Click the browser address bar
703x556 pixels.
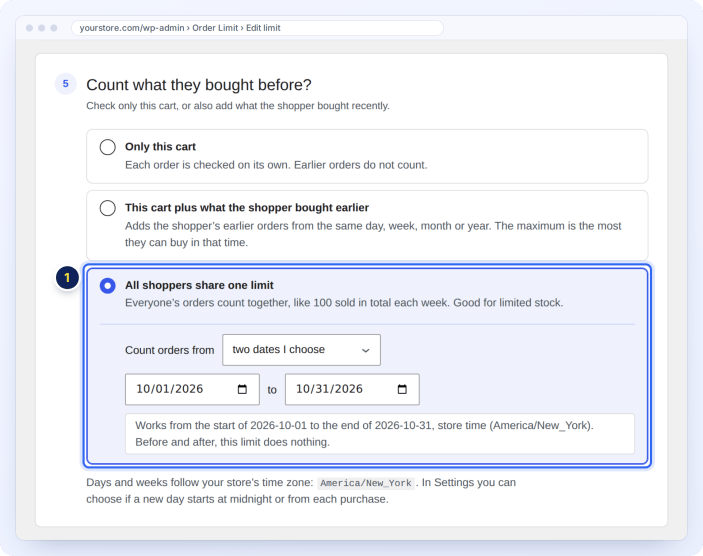point(257,28)
